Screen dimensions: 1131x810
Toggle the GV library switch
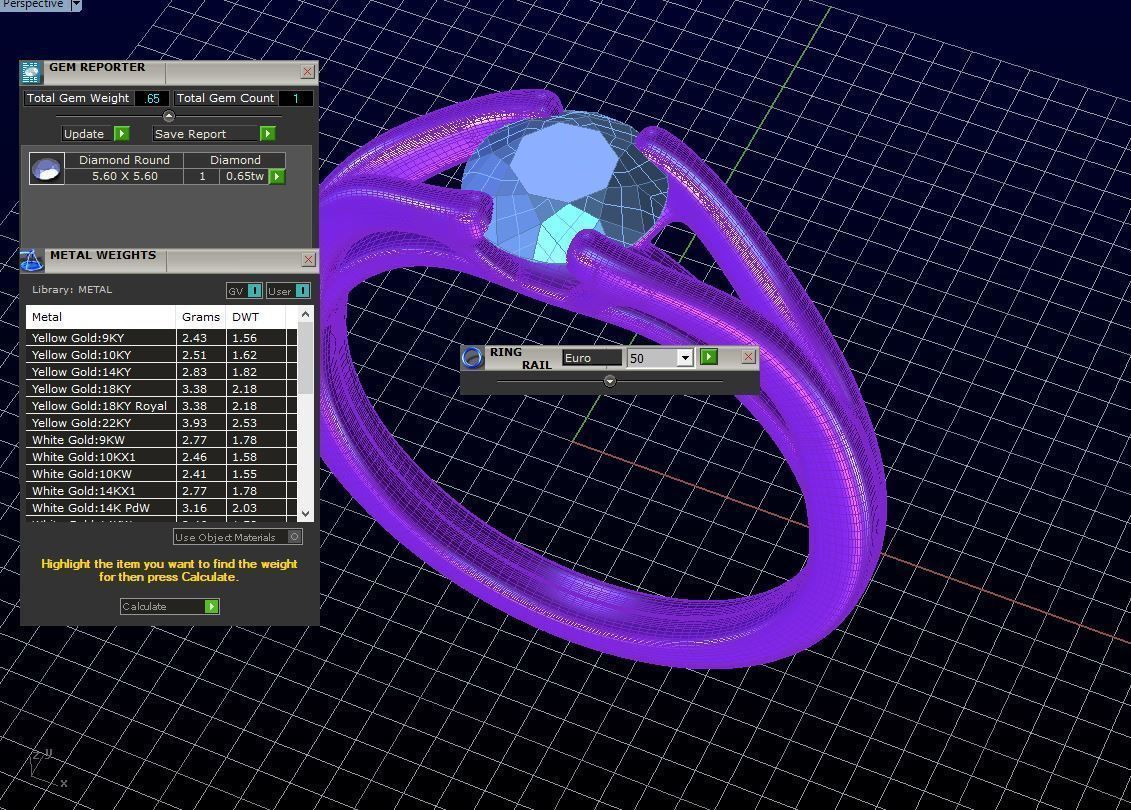click(x=255, y=291)
